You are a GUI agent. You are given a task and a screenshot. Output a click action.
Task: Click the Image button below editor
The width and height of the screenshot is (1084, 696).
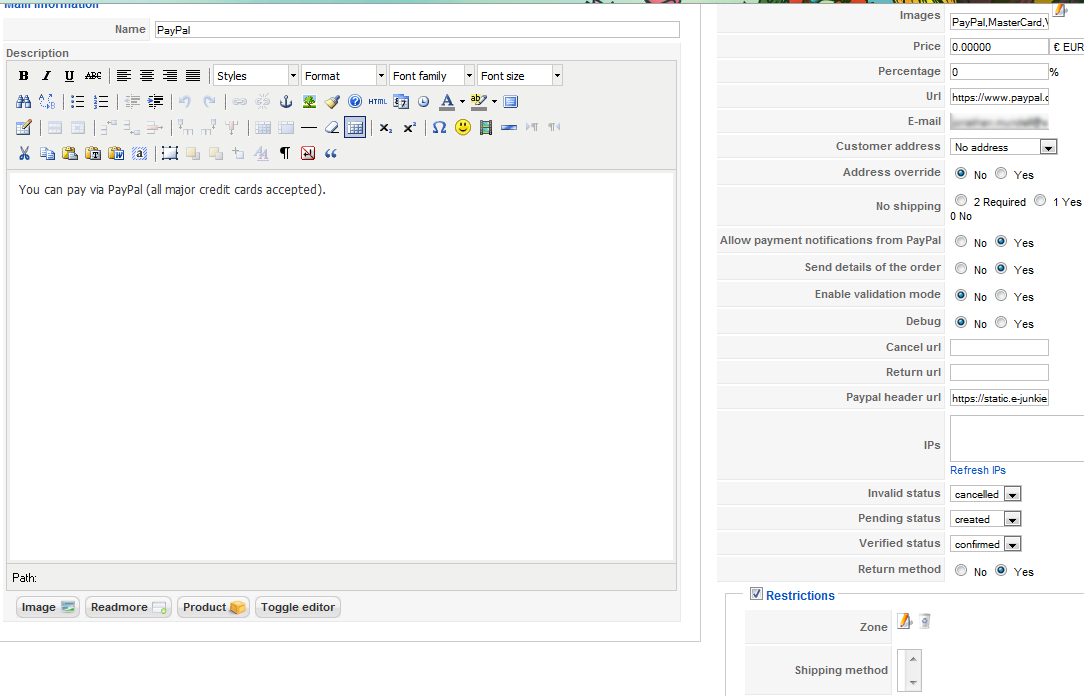pyautogui.click(x=48, y=608)
